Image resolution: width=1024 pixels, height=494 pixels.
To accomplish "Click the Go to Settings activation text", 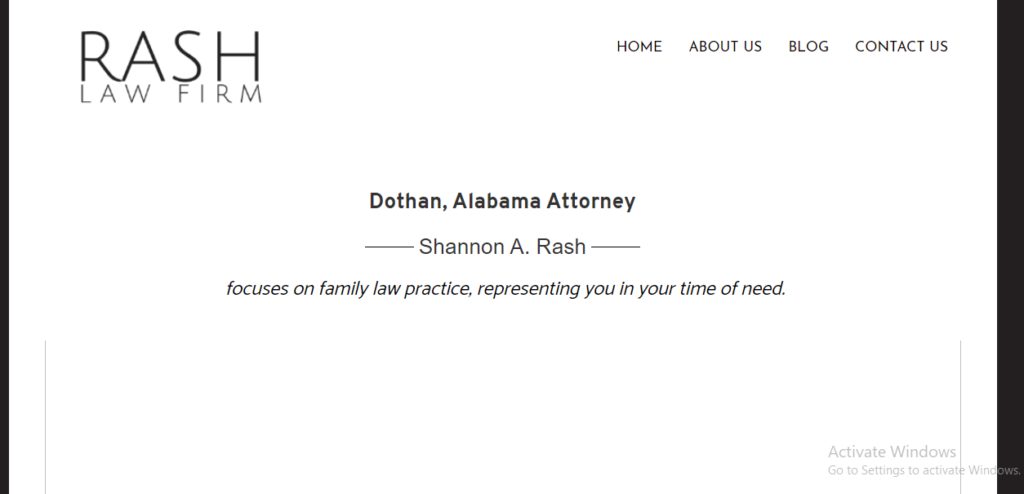I will [920, 470].
